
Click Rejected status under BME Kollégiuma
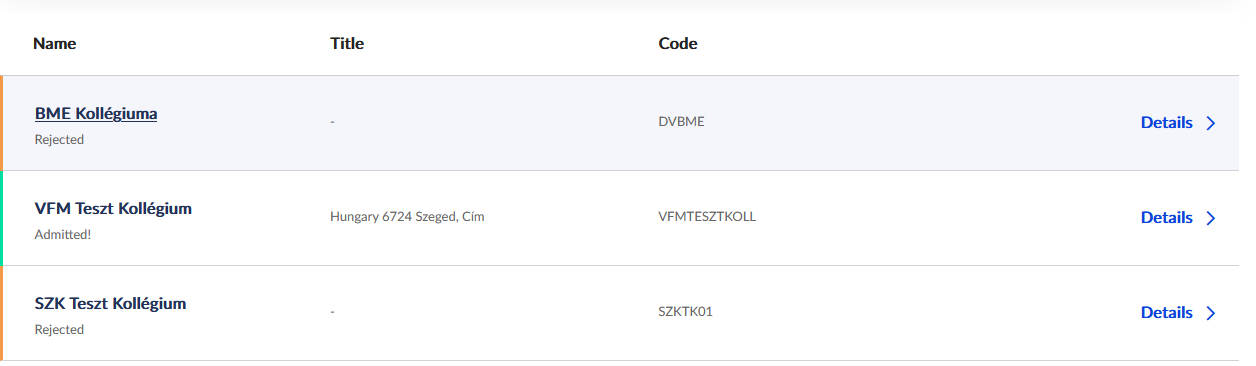click(x=59, y=140)
